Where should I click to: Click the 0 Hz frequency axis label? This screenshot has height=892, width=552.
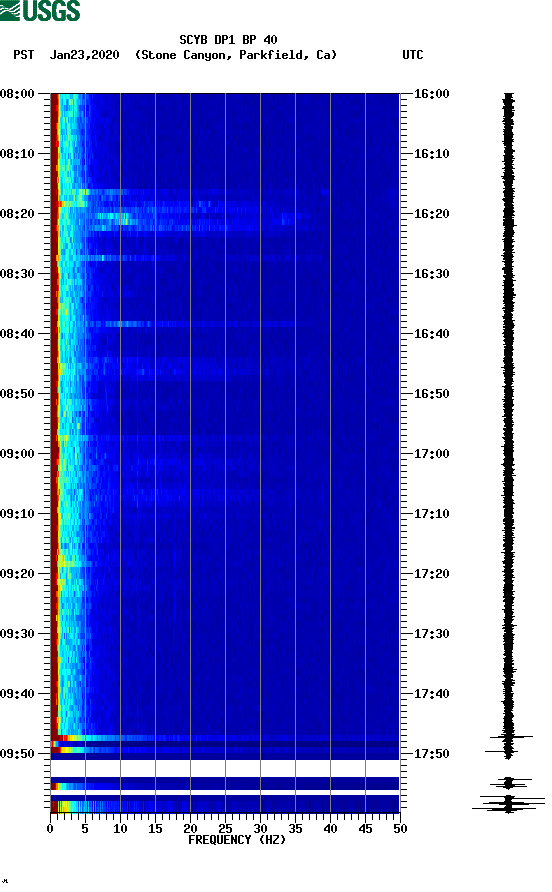tap(50, 829)
